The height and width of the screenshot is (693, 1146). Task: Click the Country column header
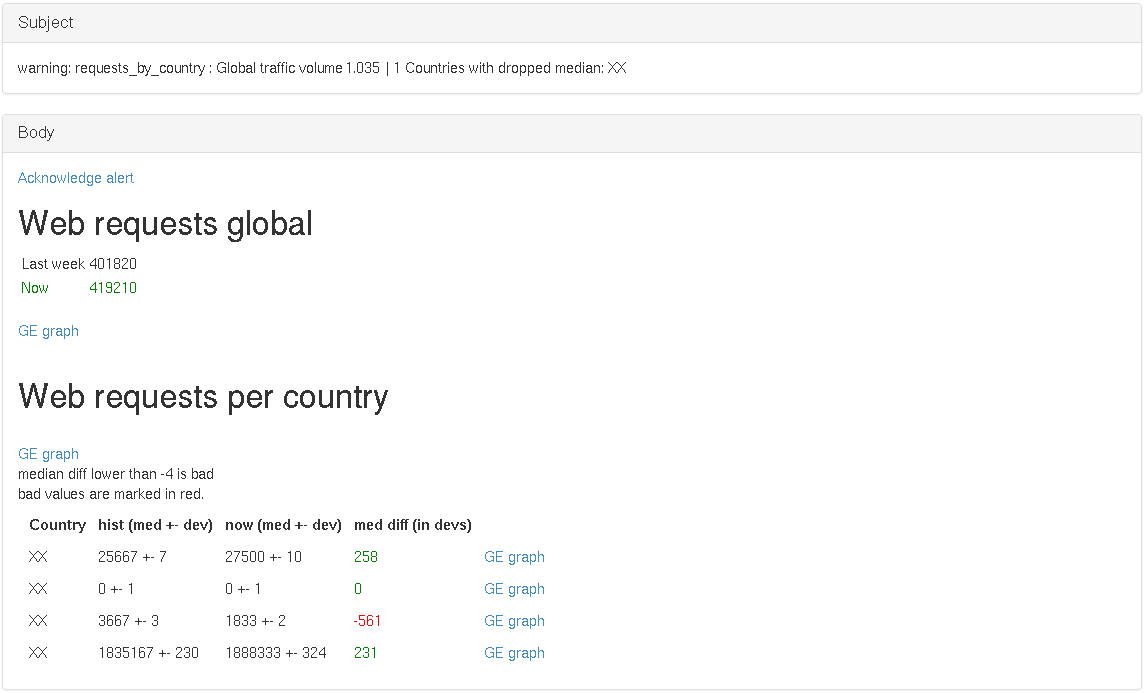[x=58, y=525]
